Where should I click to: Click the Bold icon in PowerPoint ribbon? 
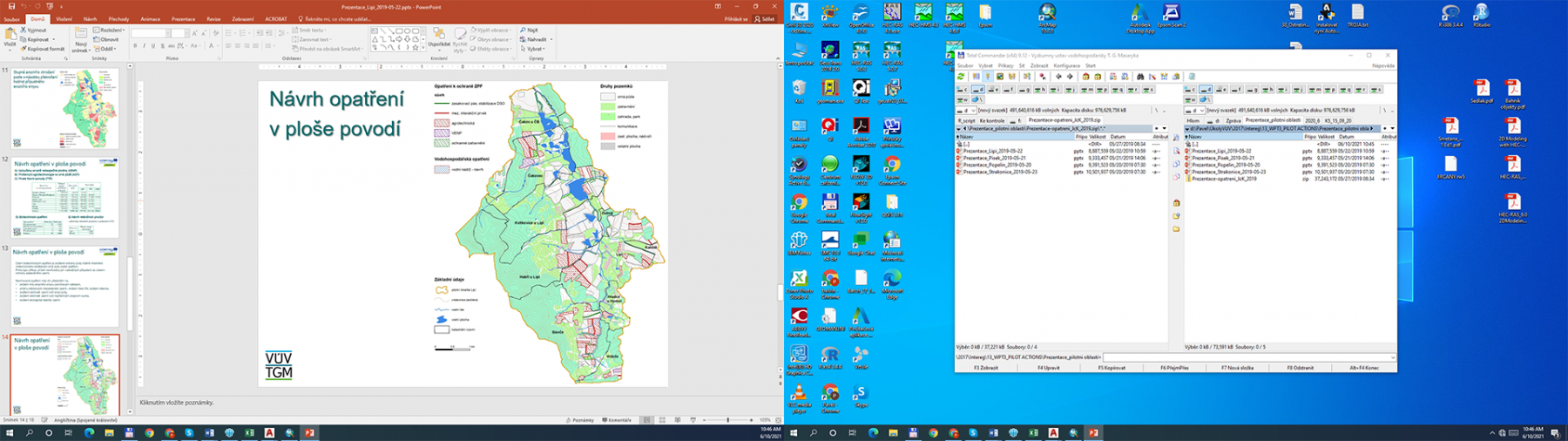[x=135, y=46]
